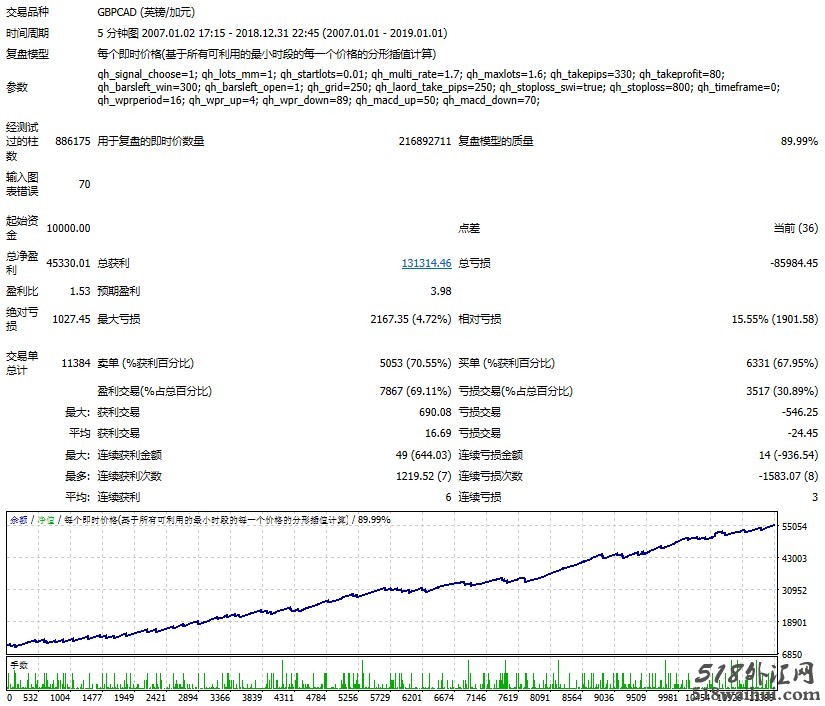Click largest loss trade -546.25
Viewport: 825px width, 706px height.
[x=800, y=412]
